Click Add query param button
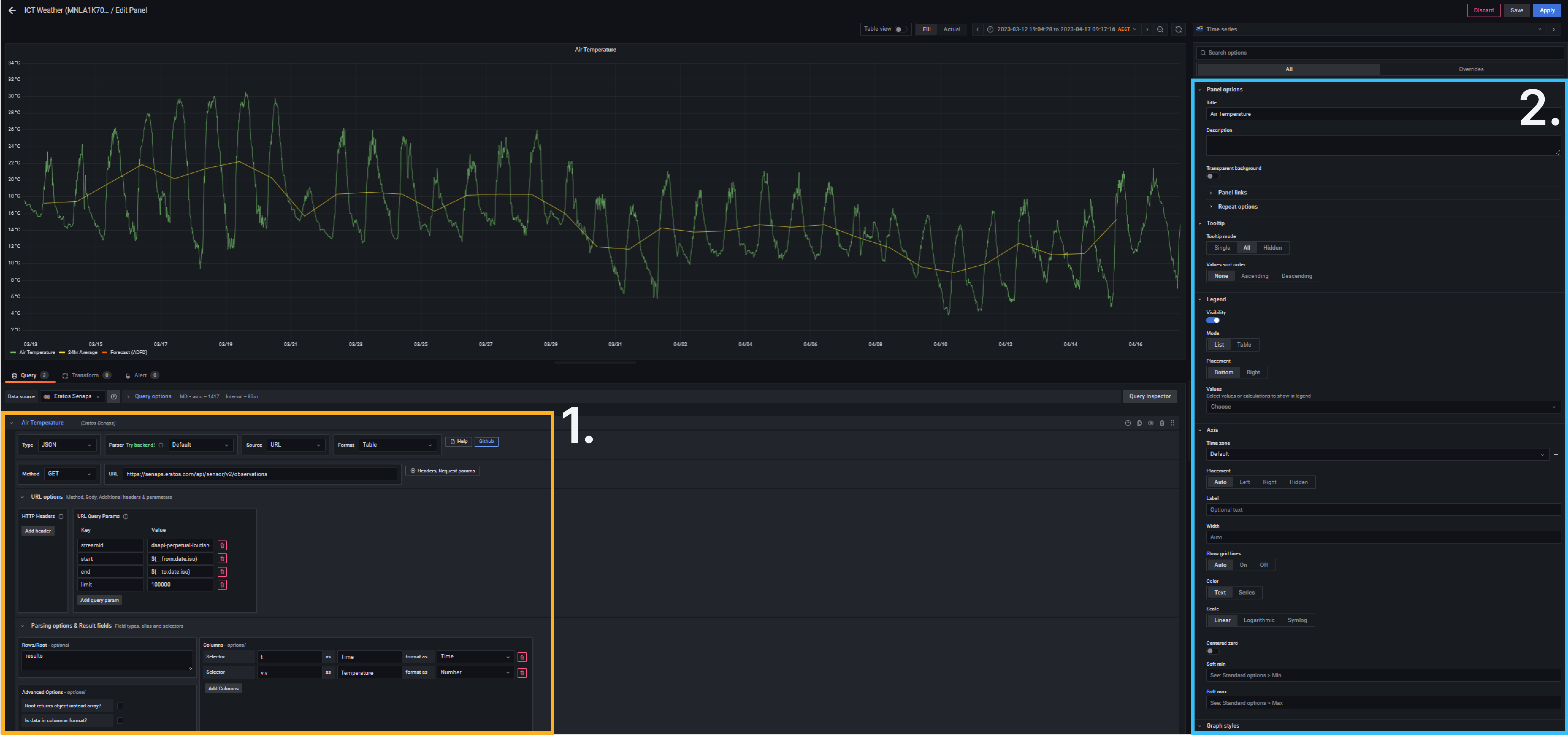Screen dimensions: 1568x735 click(100, 600)
